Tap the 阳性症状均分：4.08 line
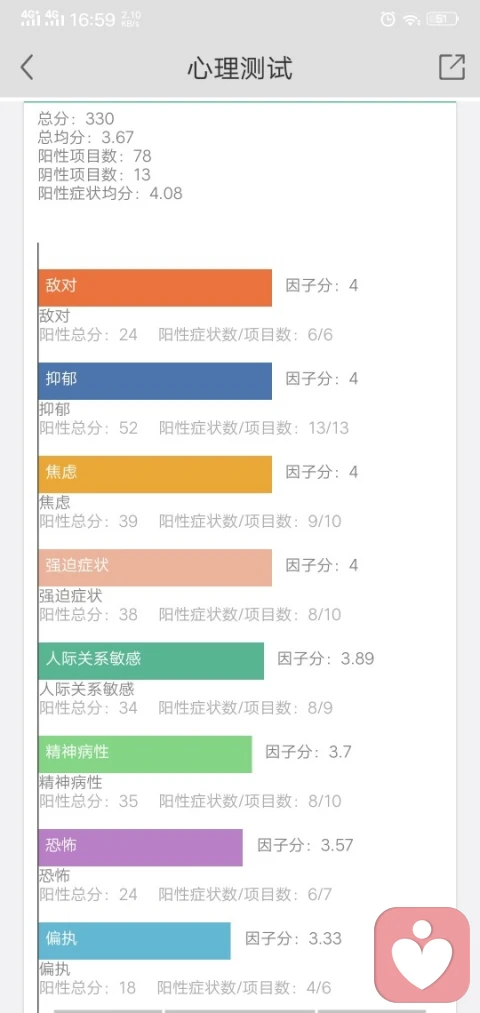 click(110, 193)
